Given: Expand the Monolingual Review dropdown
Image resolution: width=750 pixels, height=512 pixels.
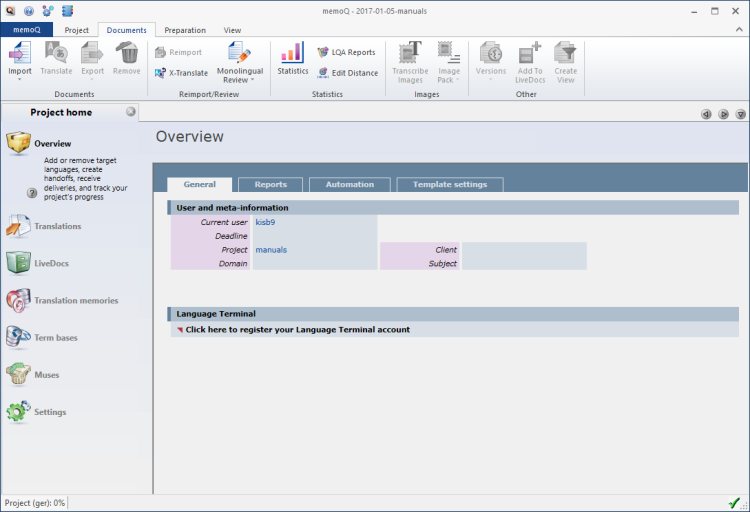Looking at the screenshot, I should tap(253, 80).
